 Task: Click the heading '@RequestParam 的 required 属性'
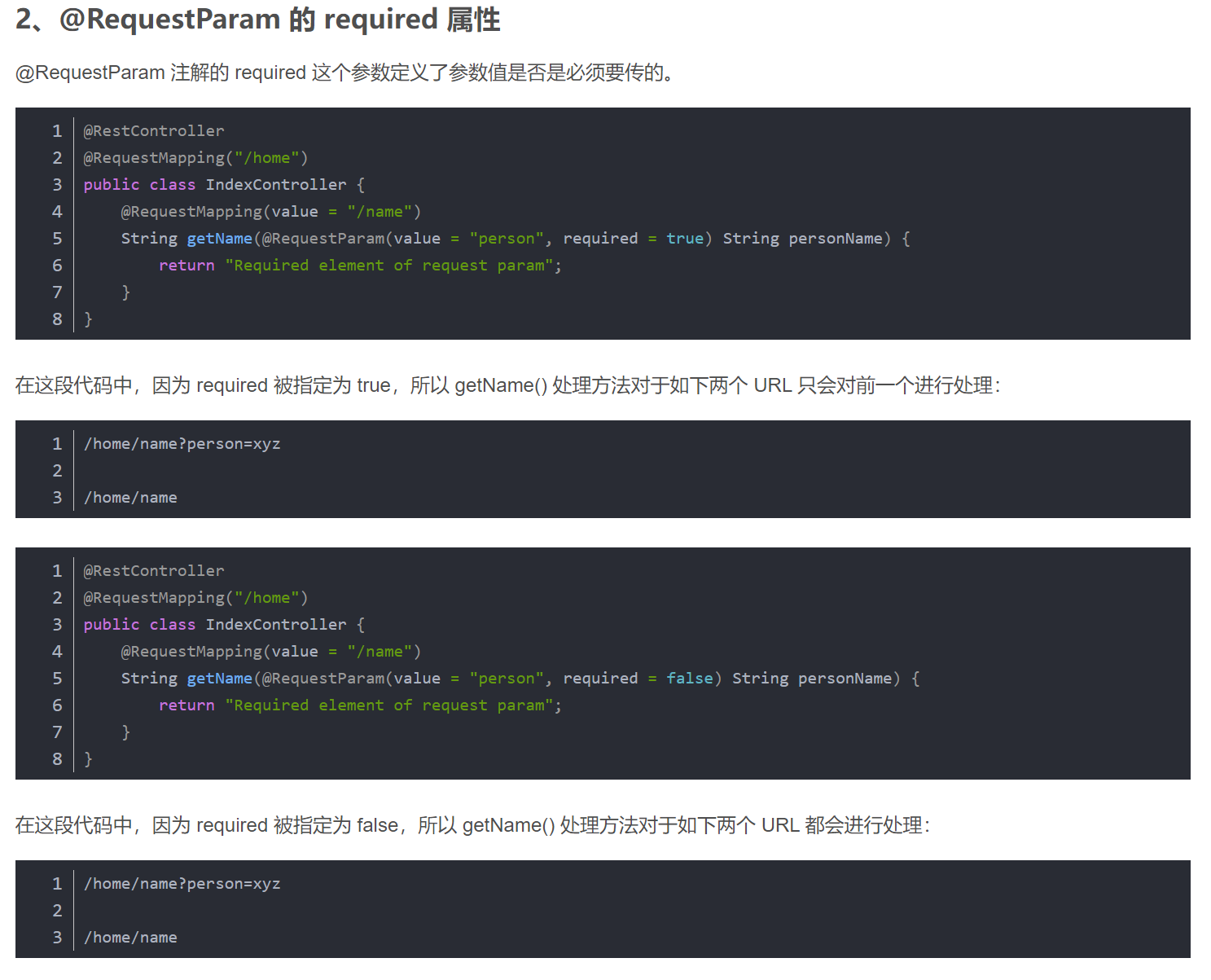[280, 19]
